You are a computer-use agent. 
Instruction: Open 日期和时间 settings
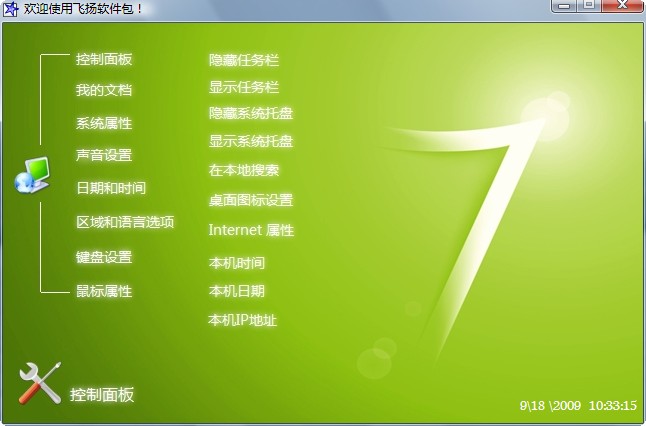pos(111,188)
